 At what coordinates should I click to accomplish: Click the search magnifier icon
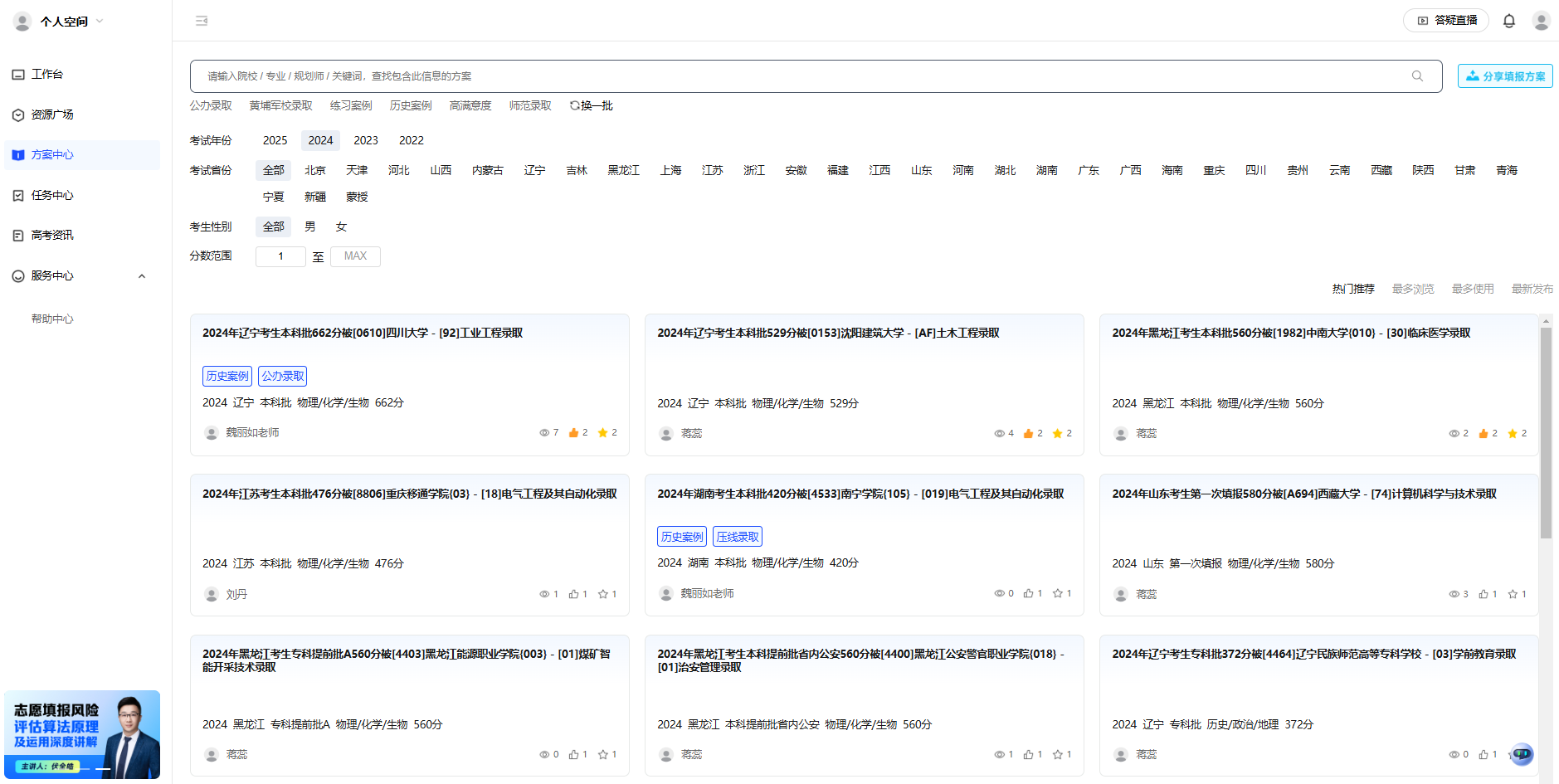[x=1416, y=75]
